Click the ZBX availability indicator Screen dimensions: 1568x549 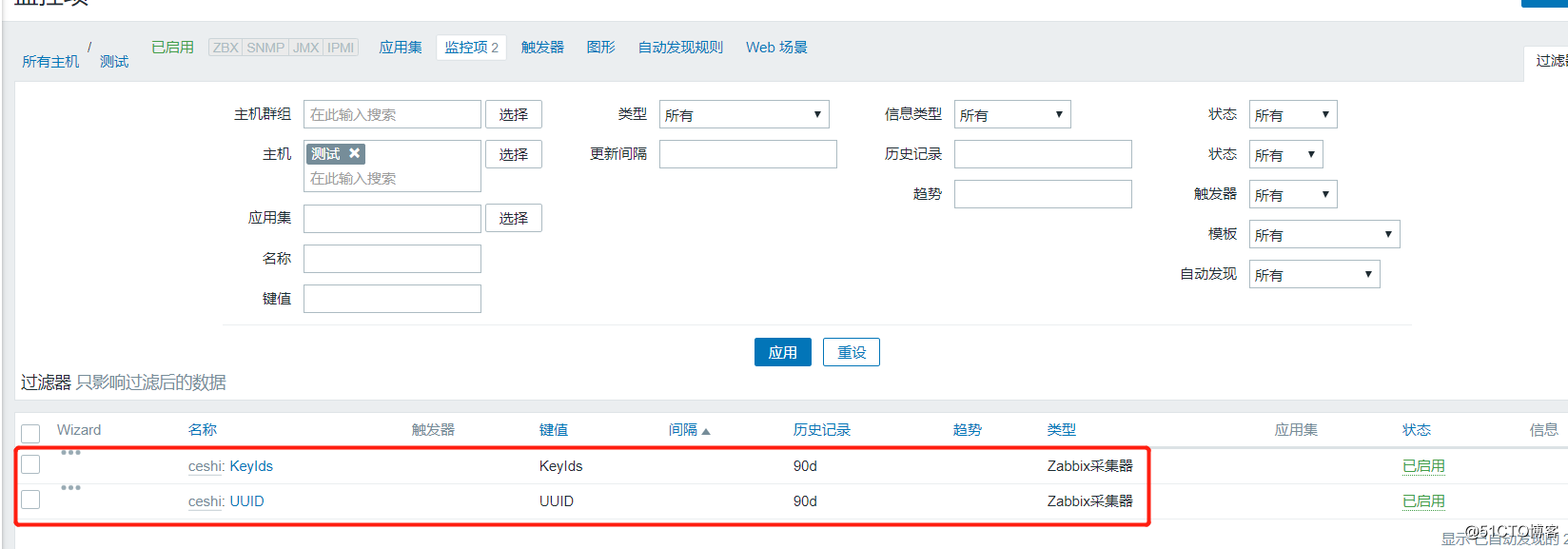(225, 48)
